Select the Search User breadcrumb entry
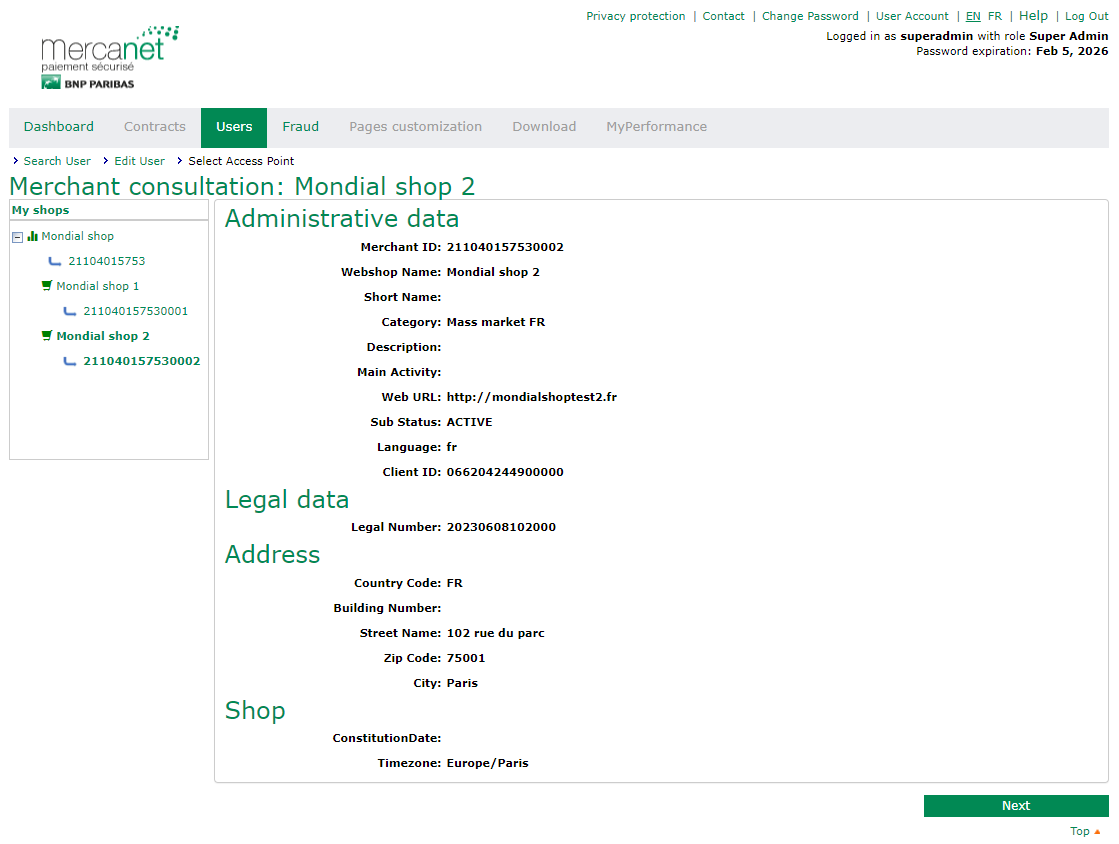This screenshot has height=844, width=1119. (x=57, y=161)
